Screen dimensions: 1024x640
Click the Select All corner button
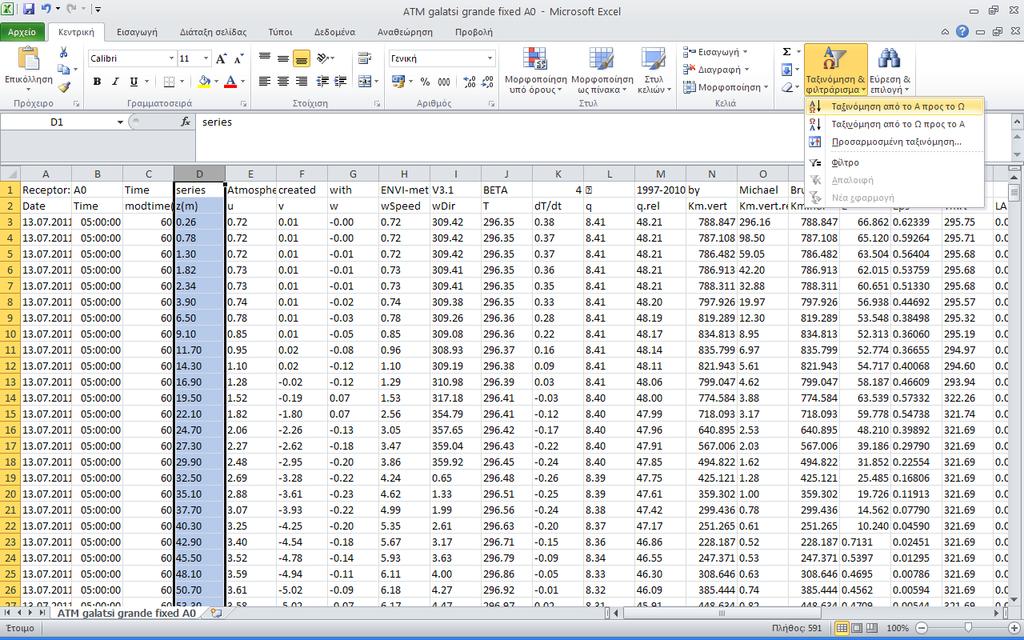point(10,174)
